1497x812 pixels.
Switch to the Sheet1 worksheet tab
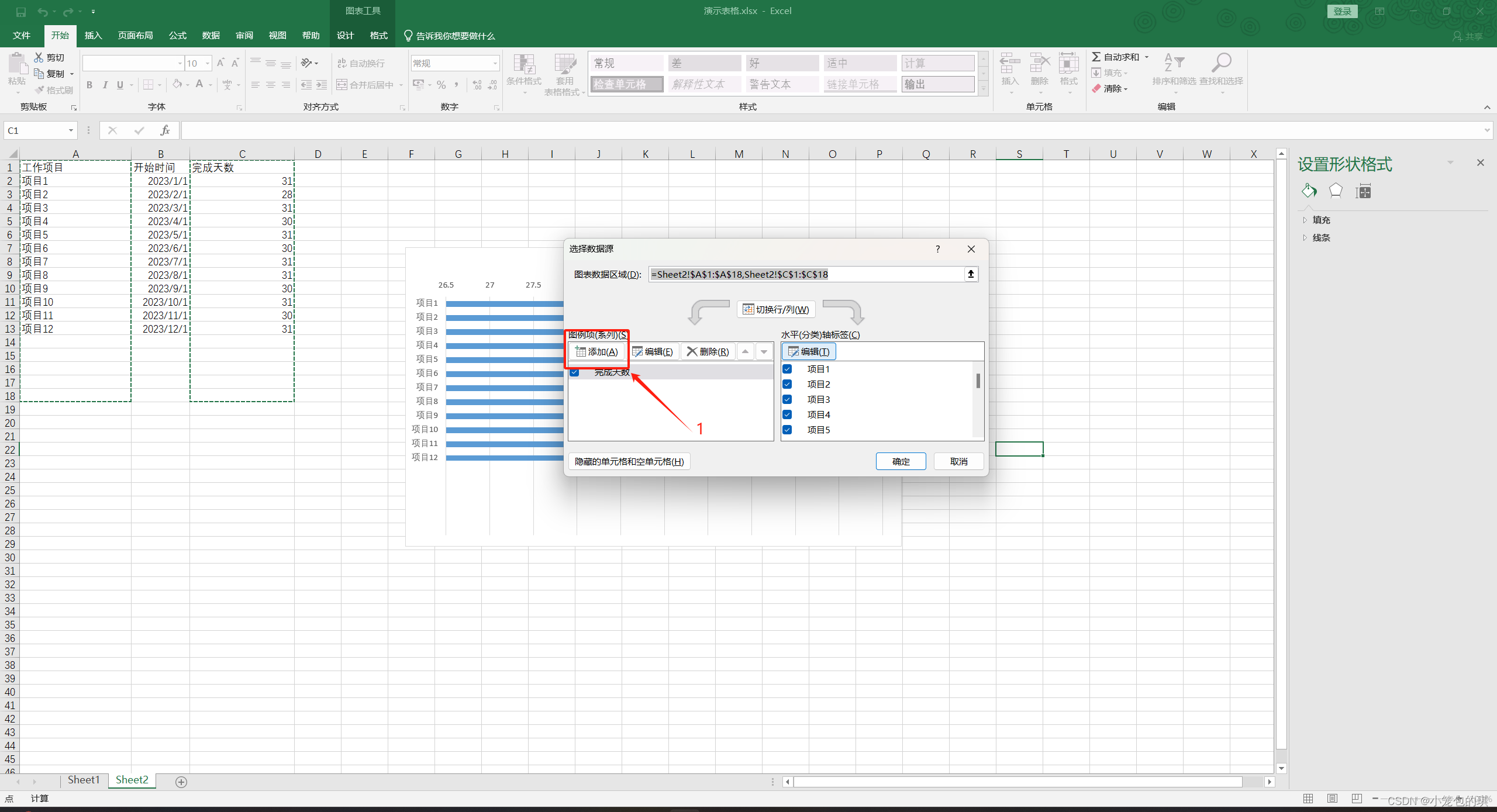83,780
